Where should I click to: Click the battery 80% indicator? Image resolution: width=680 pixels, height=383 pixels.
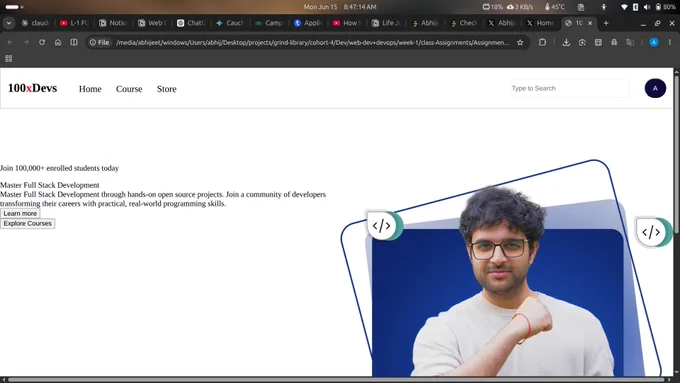[665, 7]
